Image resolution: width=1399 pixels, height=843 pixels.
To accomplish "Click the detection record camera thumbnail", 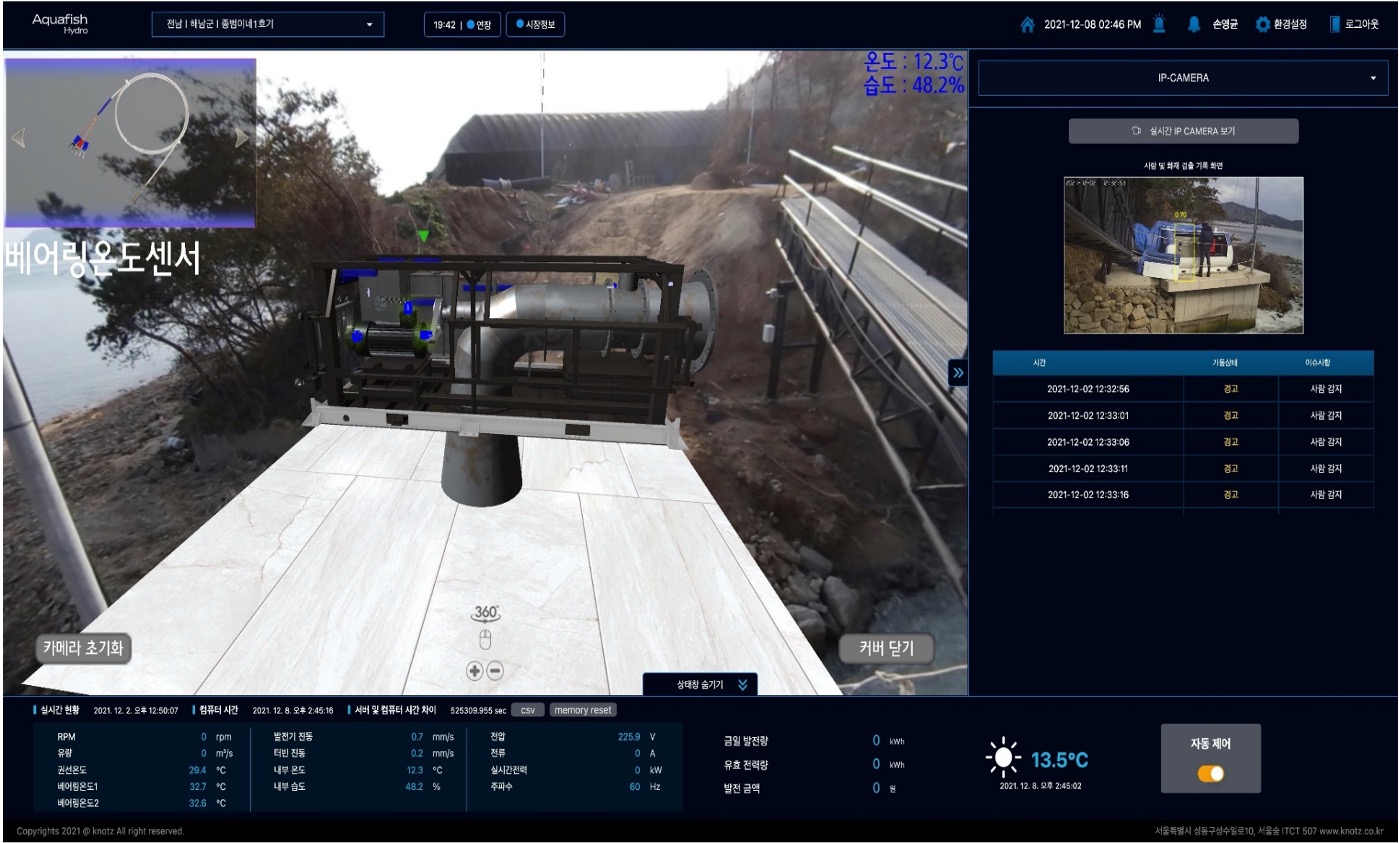I will pos(1183,255).
